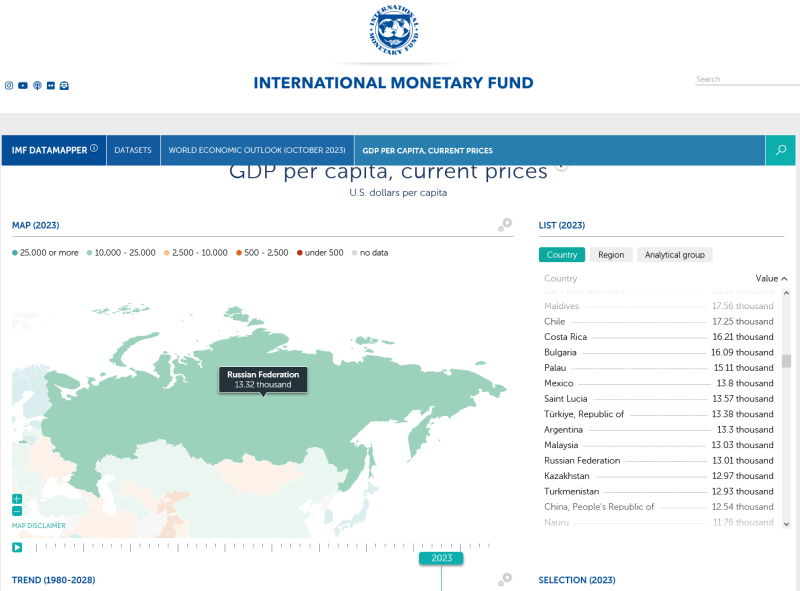The image size is (800, 591).
Task: Zoom in on the map
Action: (17, 499)
